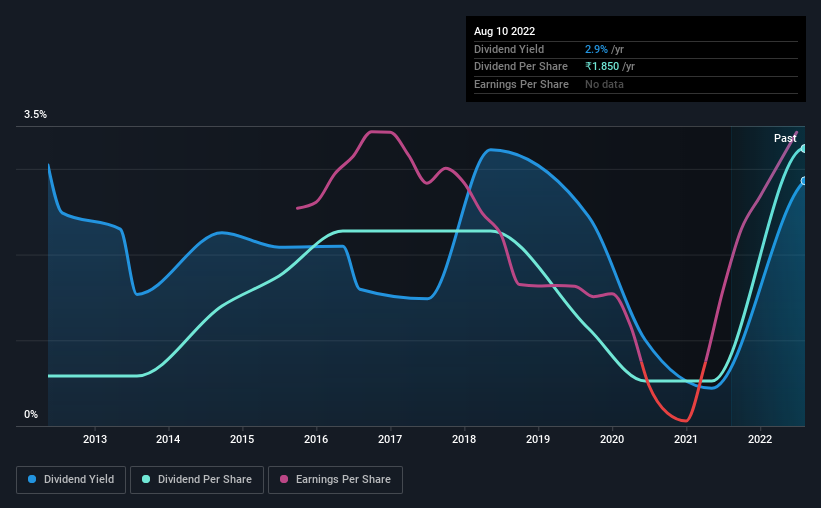Click the 3.5% y-axis label
Viewport: 821px width, 508px height.
click(x=35, y=115)
